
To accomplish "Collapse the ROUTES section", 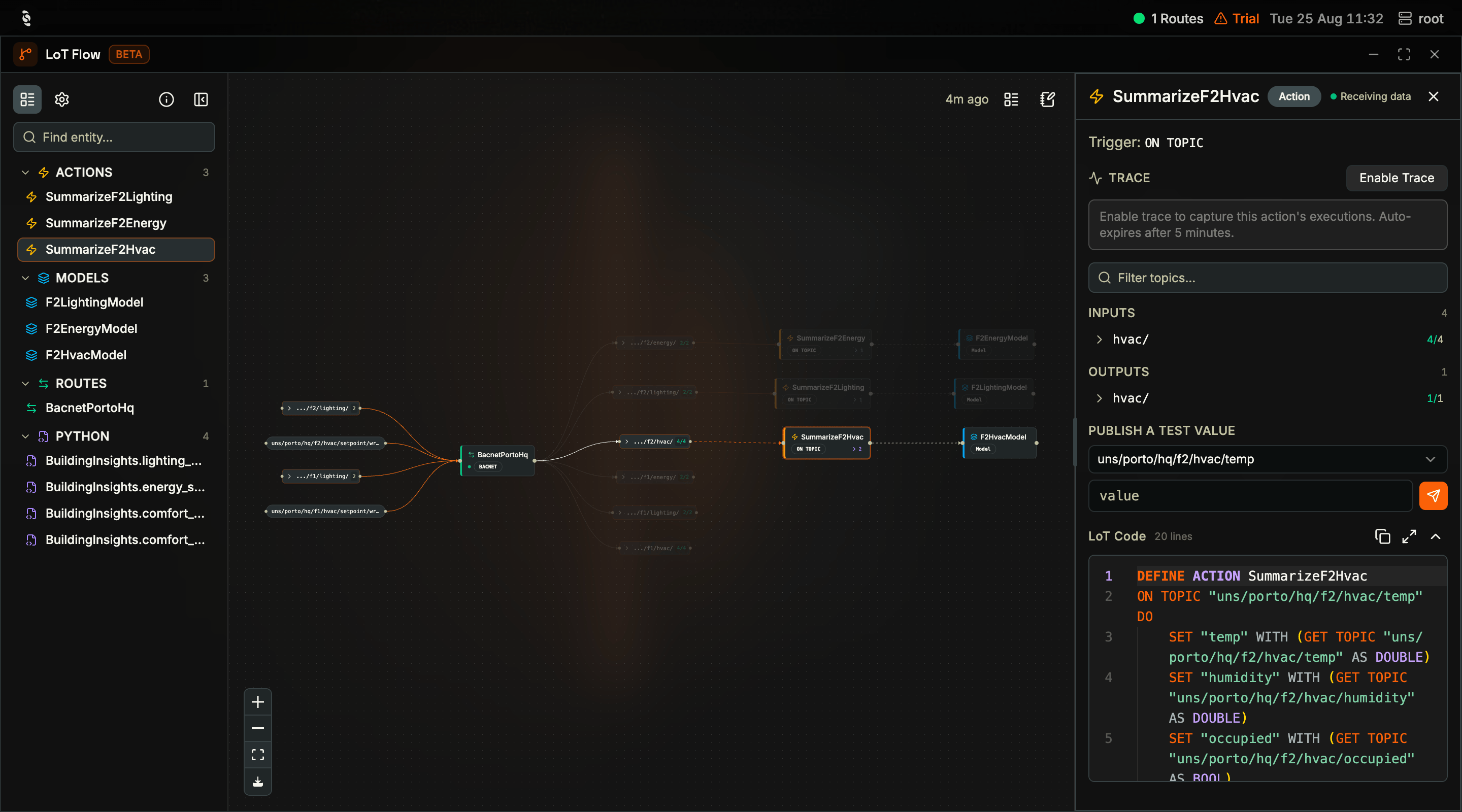I will pos(25,384).
